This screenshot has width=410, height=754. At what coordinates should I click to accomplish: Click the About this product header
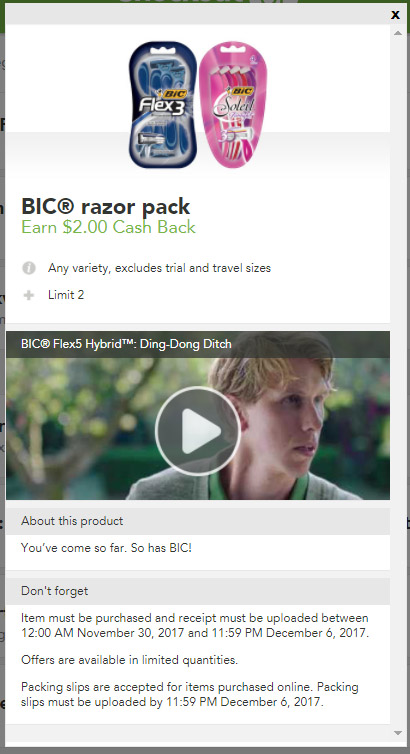pyautogui.click(x=198, y=521)
